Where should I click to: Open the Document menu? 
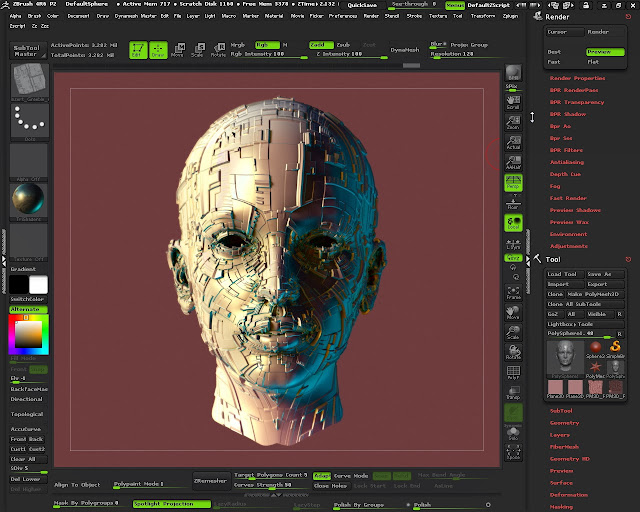(x=78, y=16)
